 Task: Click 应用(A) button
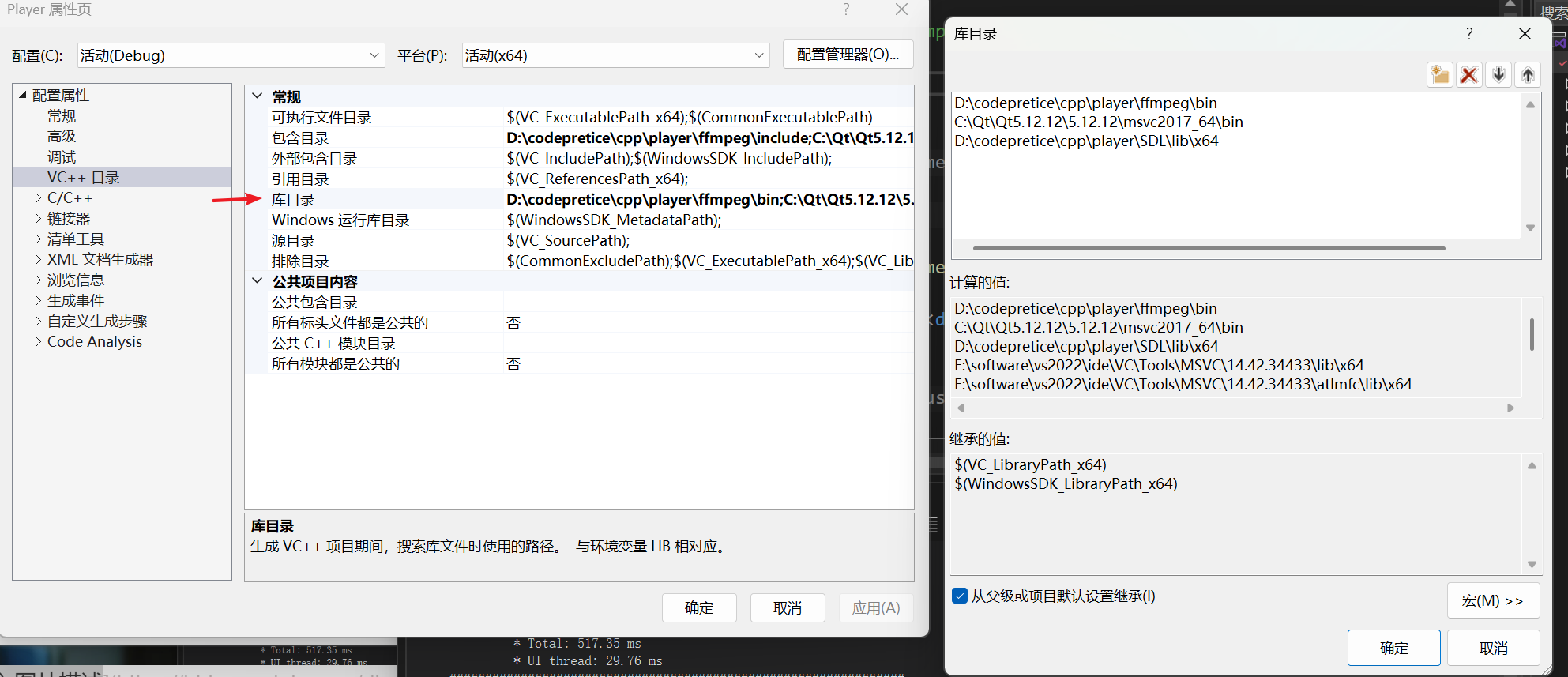click(x=876, y=607)
